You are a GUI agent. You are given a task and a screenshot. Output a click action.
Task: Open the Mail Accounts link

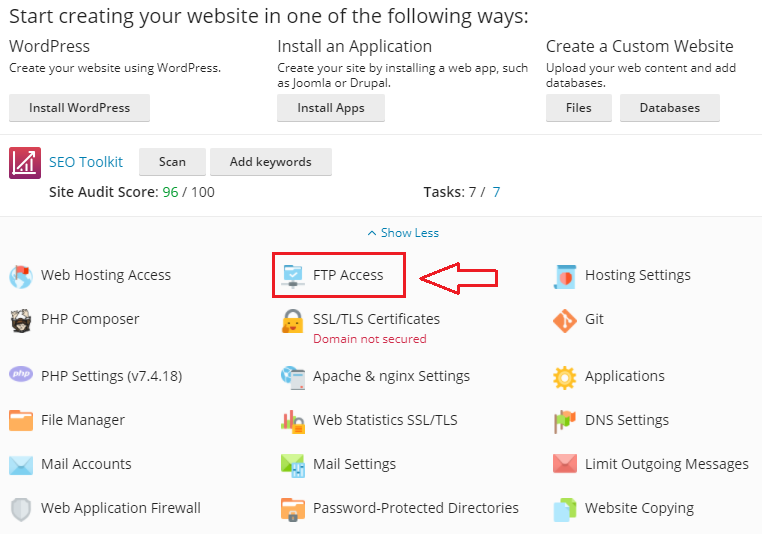87,464
